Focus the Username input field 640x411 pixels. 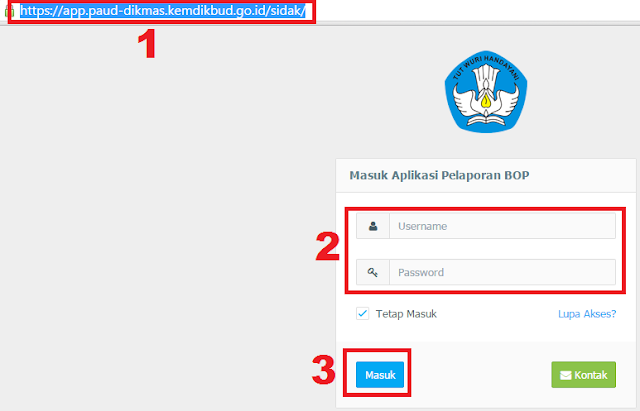[x=502, y=226]
